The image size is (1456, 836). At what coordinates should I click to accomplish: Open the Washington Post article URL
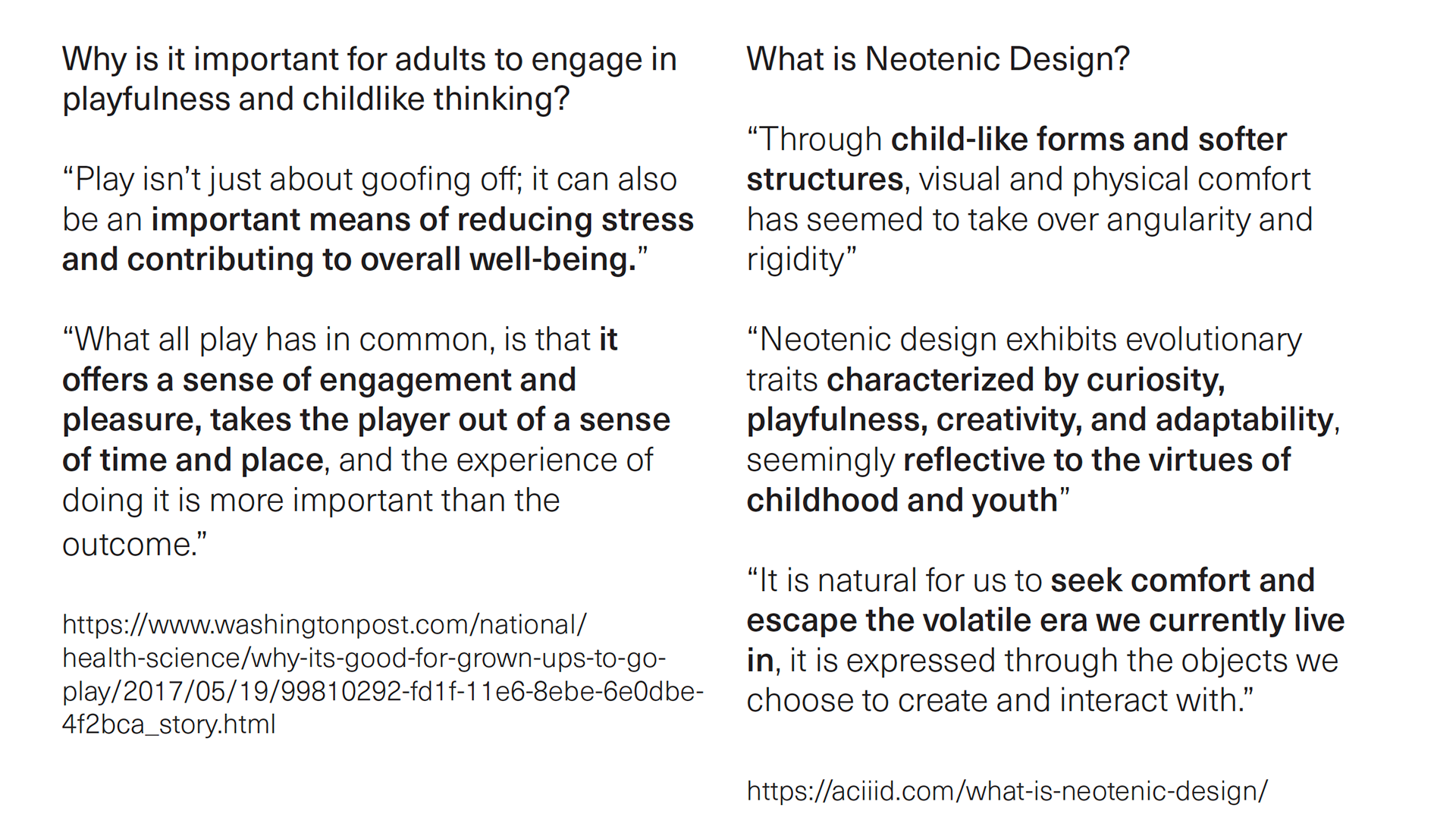383,674
